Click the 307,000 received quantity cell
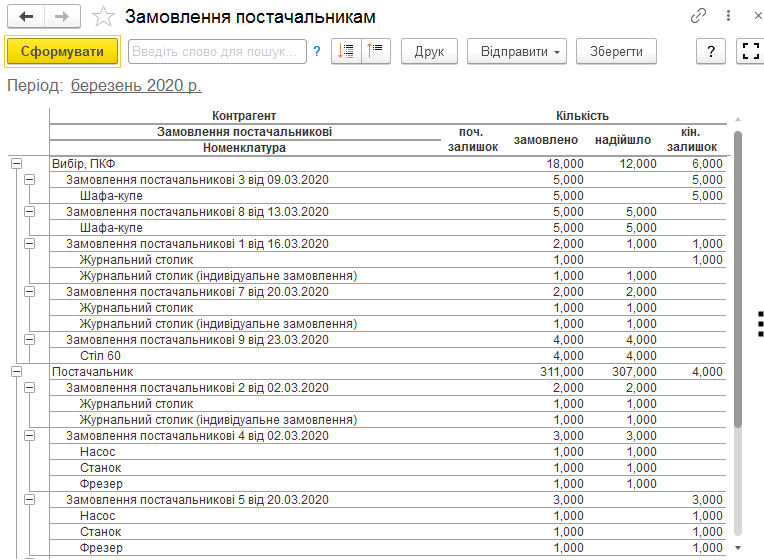This screenshot has width=764, height=560. [634, 371]
